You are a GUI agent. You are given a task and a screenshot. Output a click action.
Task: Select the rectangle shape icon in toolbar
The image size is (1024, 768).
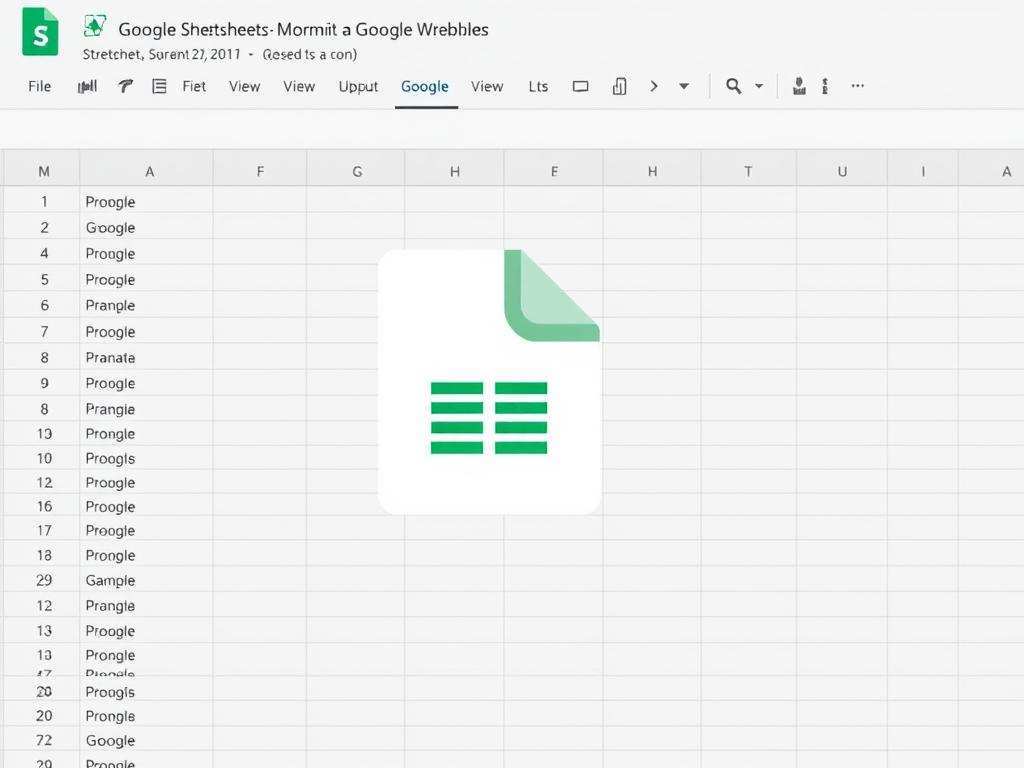[x=581, y=86]
